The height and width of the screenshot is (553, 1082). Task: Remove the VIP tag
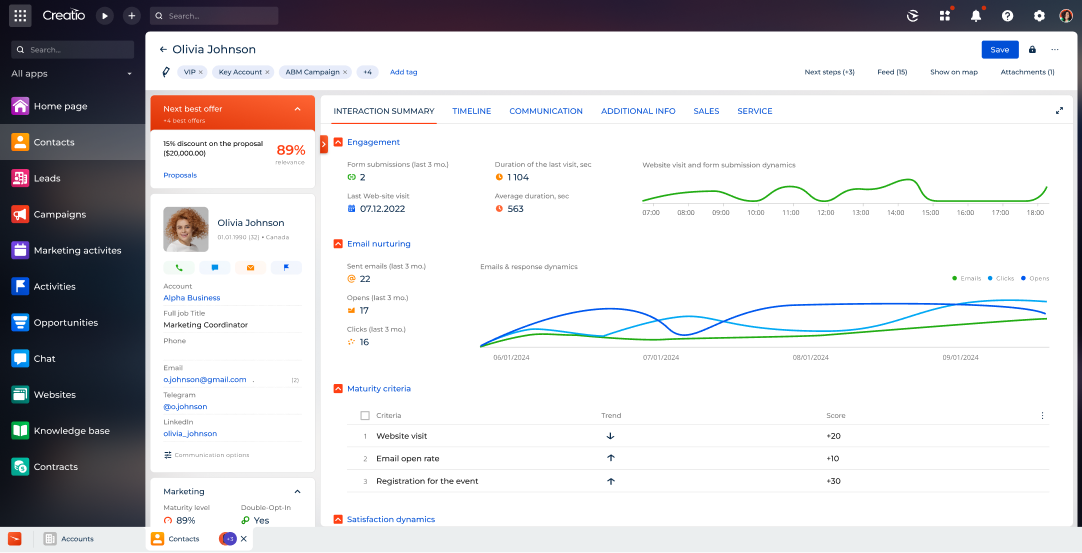pos(200,72)
